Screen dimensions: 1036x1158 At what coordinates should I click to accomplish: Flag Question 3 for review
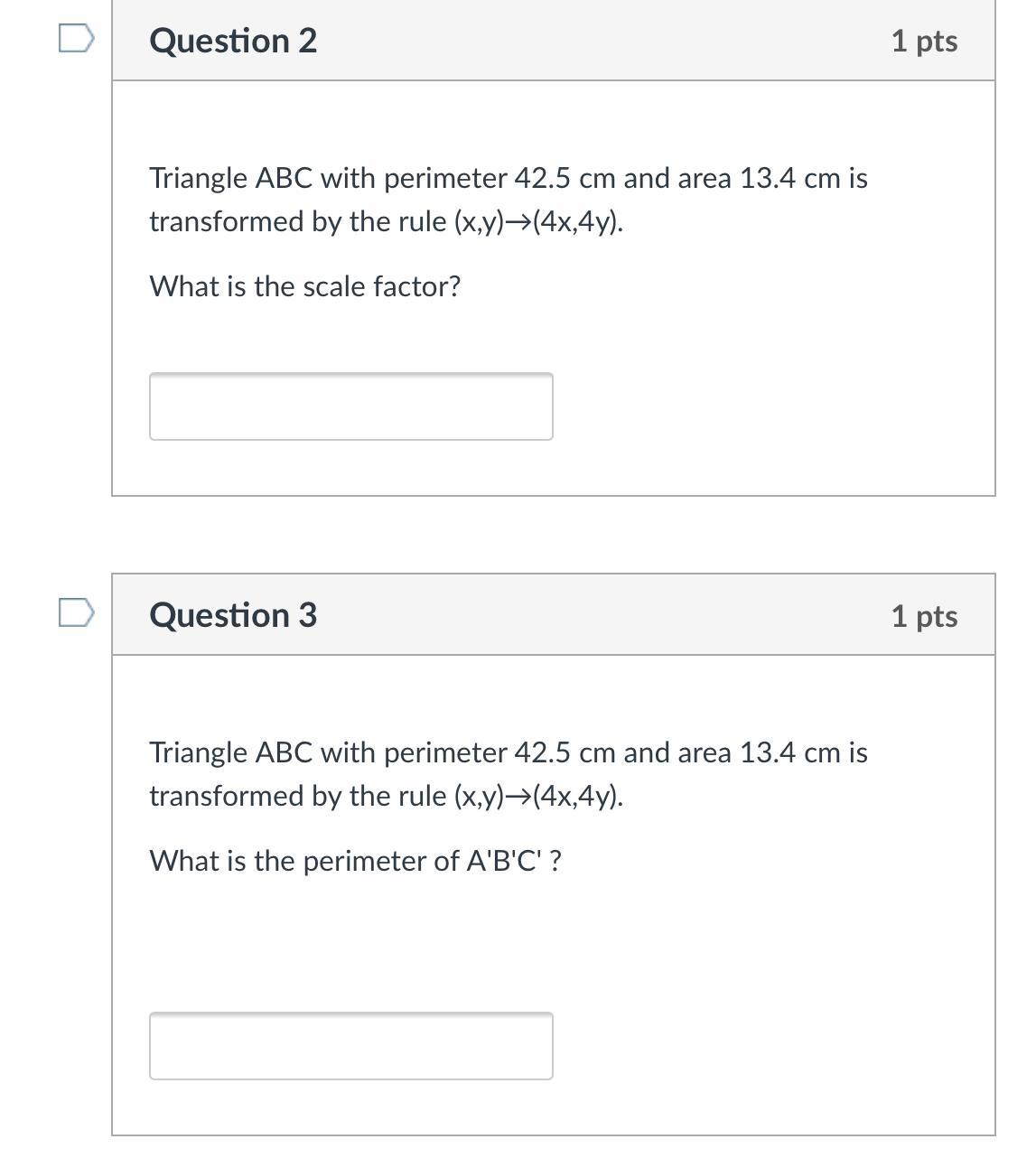76,612
